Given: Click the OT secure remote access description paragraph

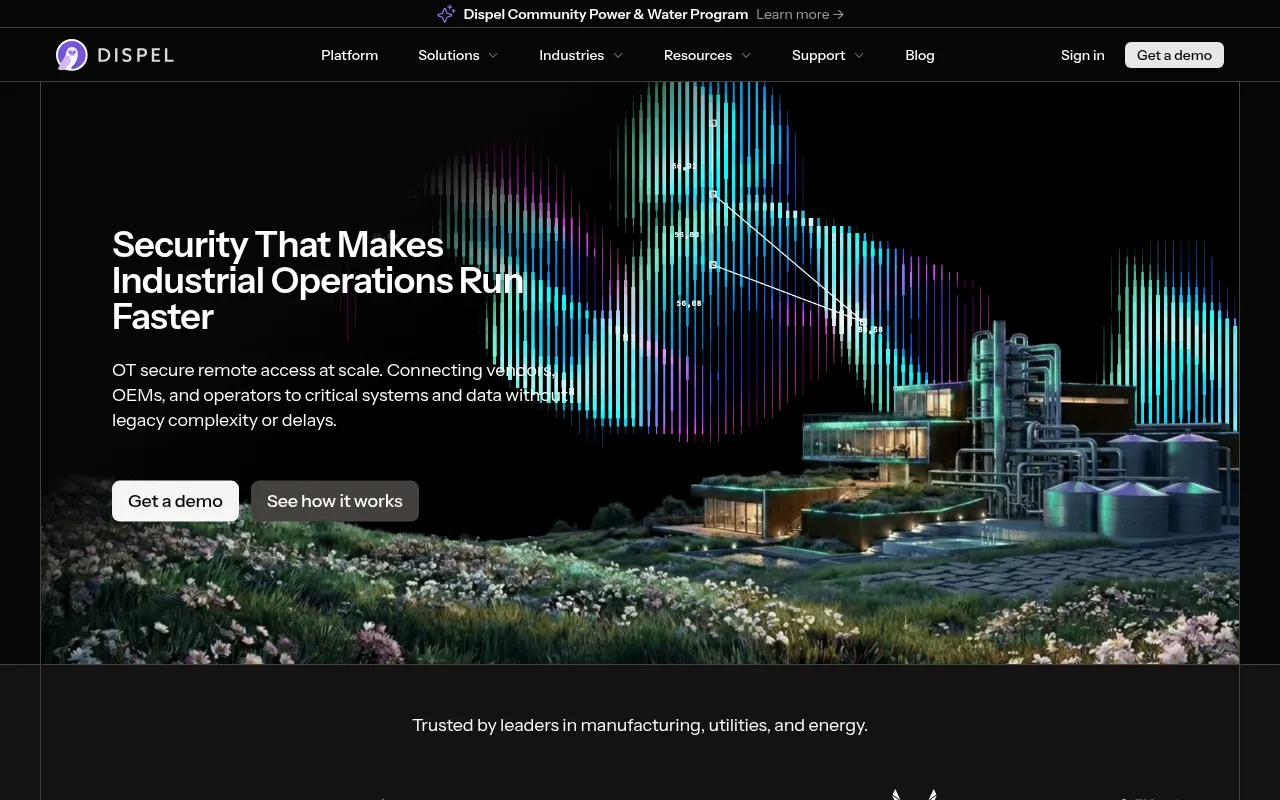Looking at the screenshot, I should tap(344, 395).
